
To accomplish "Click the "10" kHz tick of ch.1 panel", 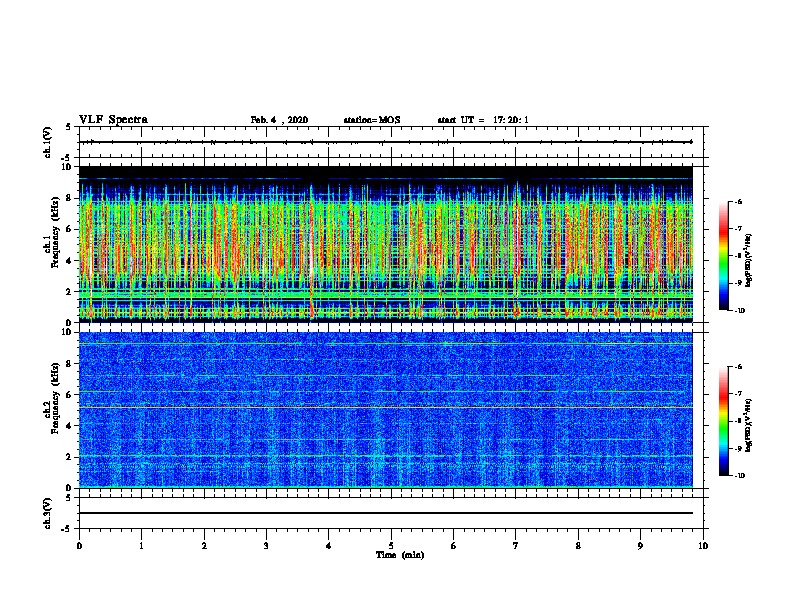I will [x=67, y=167].
